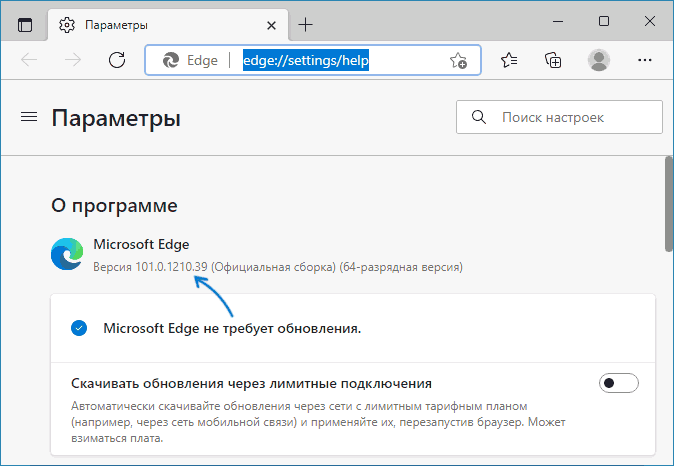The height and width of the screenshot is (466, 674).
Task: Go back to previous page
Action: 29,60
